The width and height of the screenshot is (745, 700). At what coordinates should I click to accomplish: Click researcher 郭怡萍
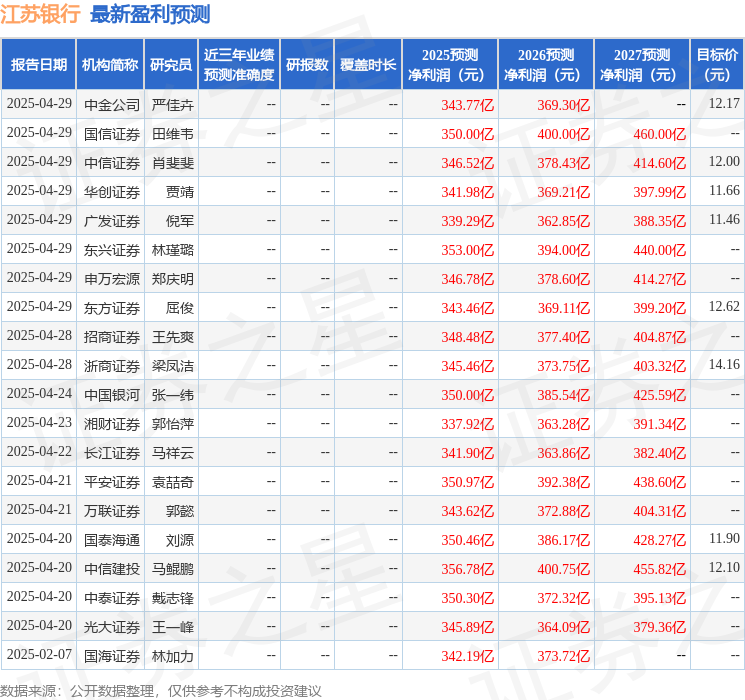click(173, 424)
